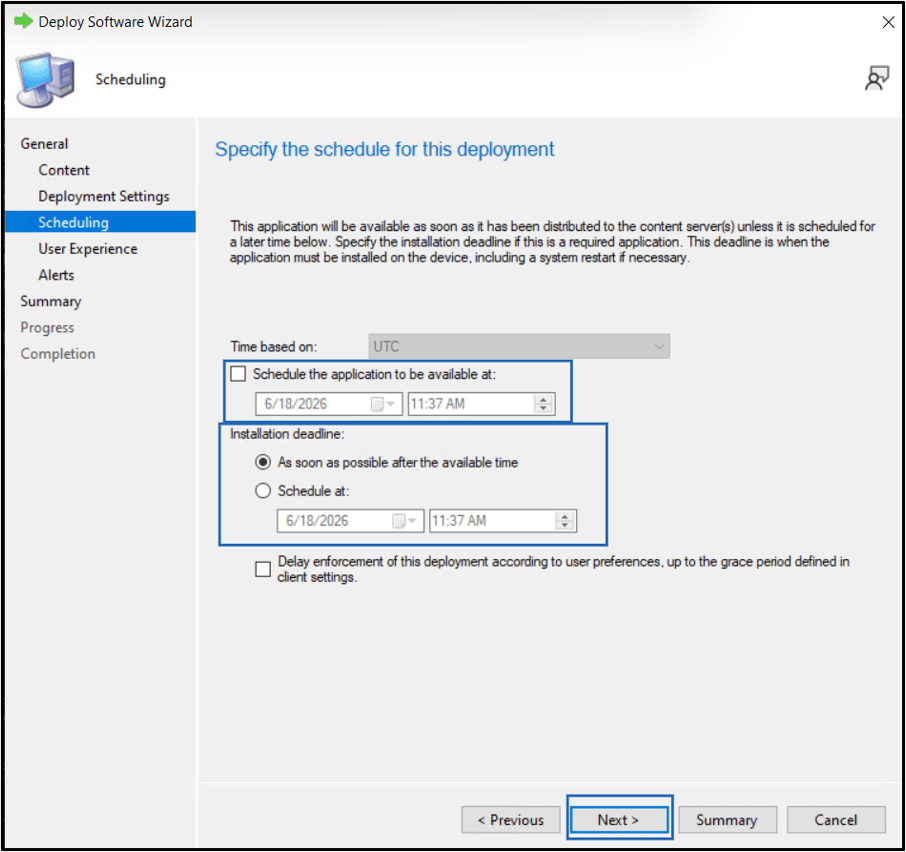This screenshot has height=852, width=906.
Task: Click the deadline time field 11:37 AM
Action: click(503, 520)
